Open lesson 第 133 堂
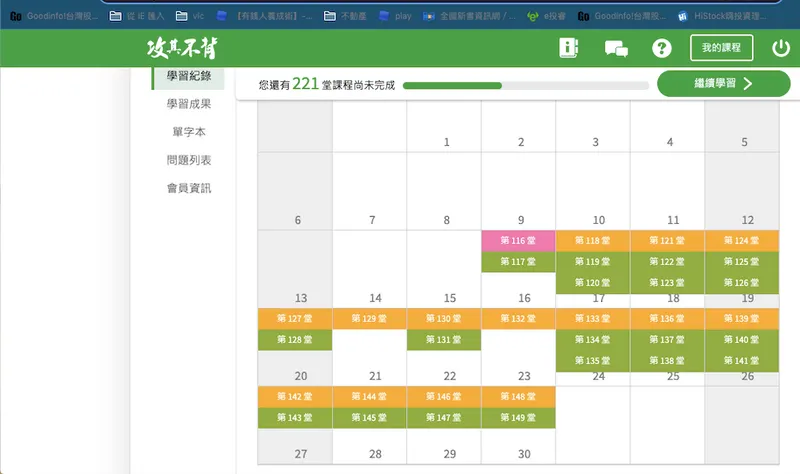Image resolution: width=800 pixels, height=474 pixels. (592, 319)
